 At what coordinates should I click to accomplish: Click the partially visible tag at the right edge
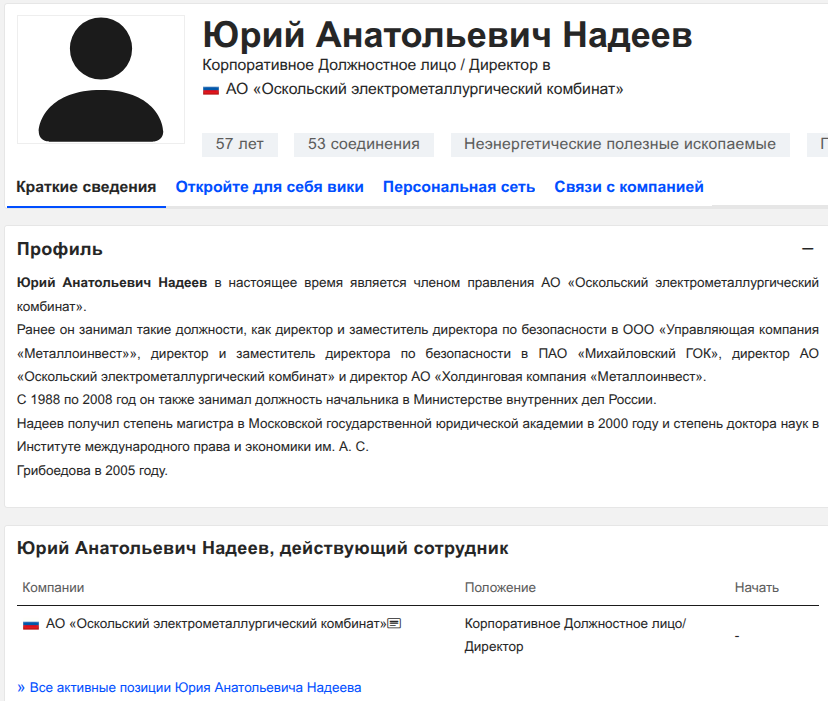pyautogui.click(x=818, y=144)
